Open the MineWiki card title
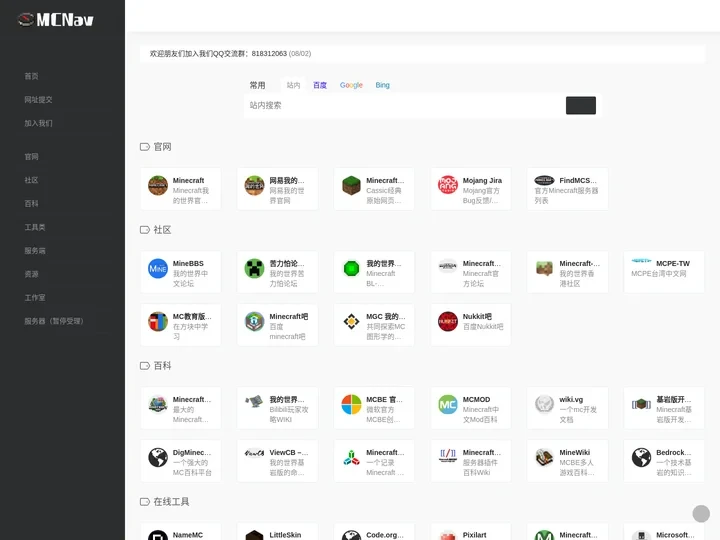Screen dimensions: 720x540 point(574,452)
